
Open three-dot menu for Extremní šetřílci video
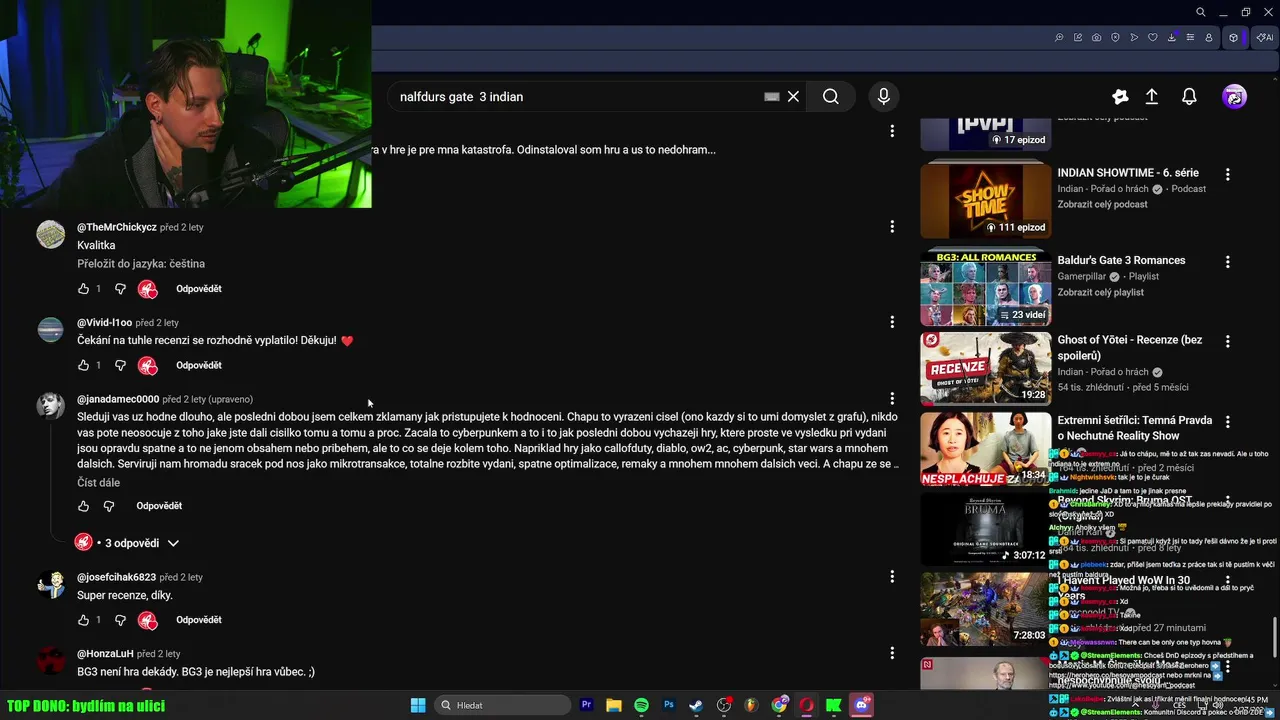(1228, 422)
